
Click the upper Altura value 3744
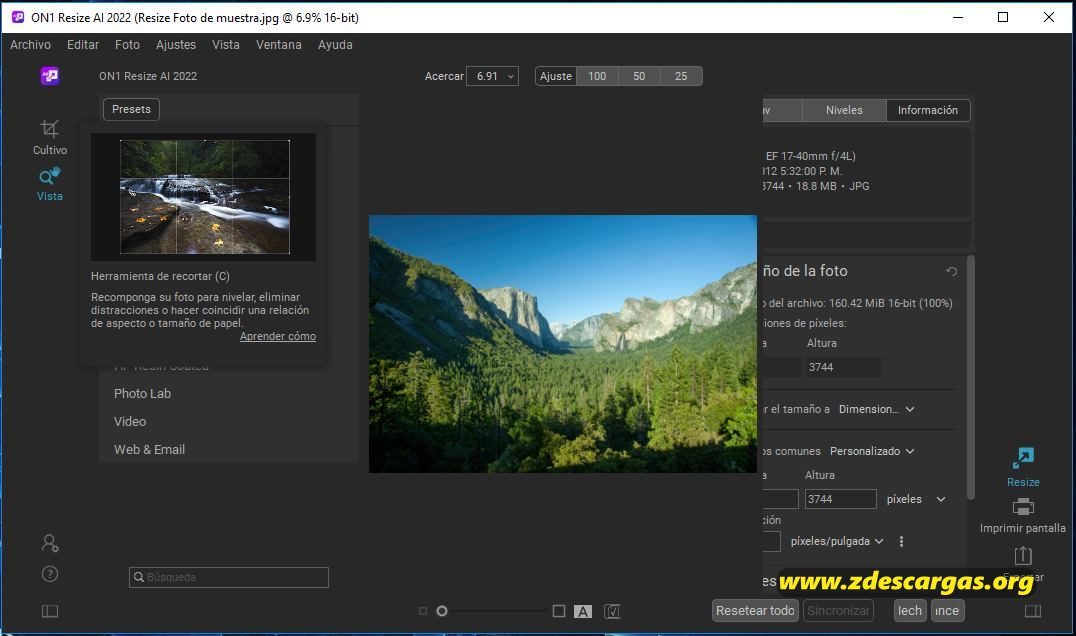[843, 367]
